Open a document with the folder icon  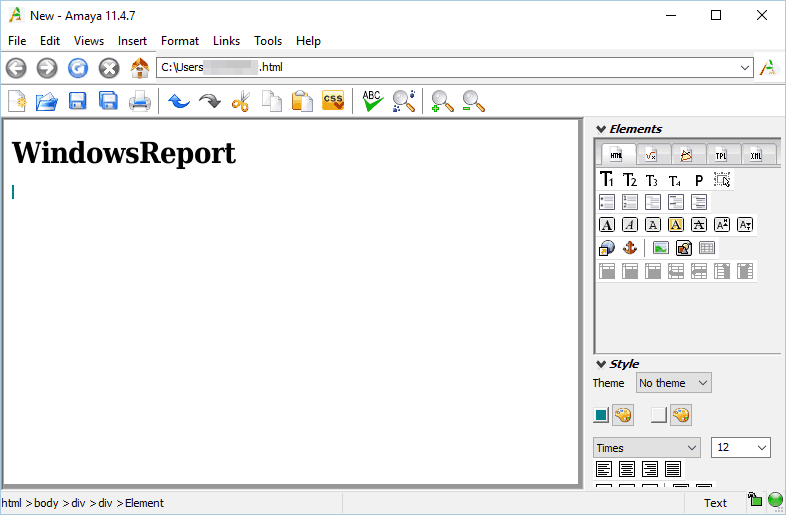coord(47,101)
